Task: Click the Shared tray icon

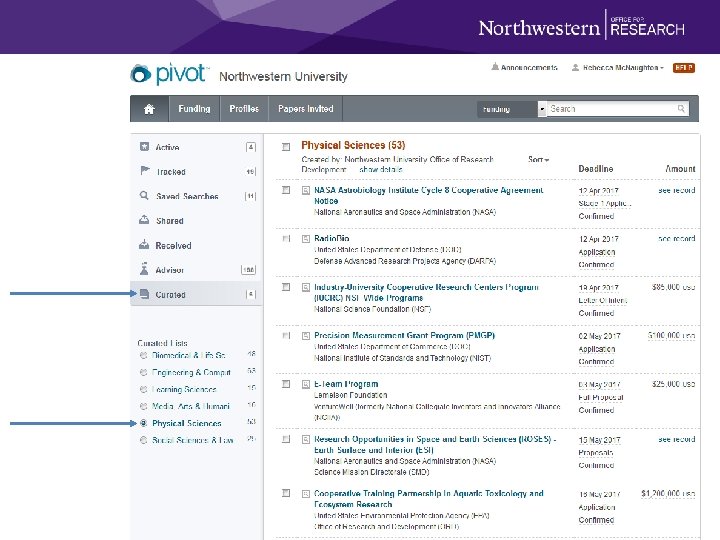Action: point(144,220)
